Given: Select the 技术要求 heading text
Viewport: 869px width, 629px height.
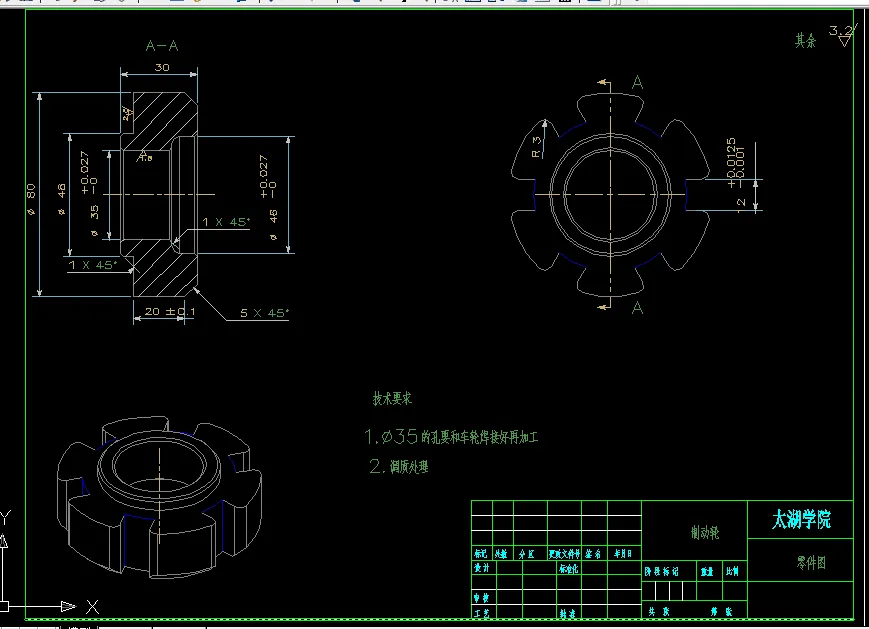Looking at the screenshot, I should [392, 398].
